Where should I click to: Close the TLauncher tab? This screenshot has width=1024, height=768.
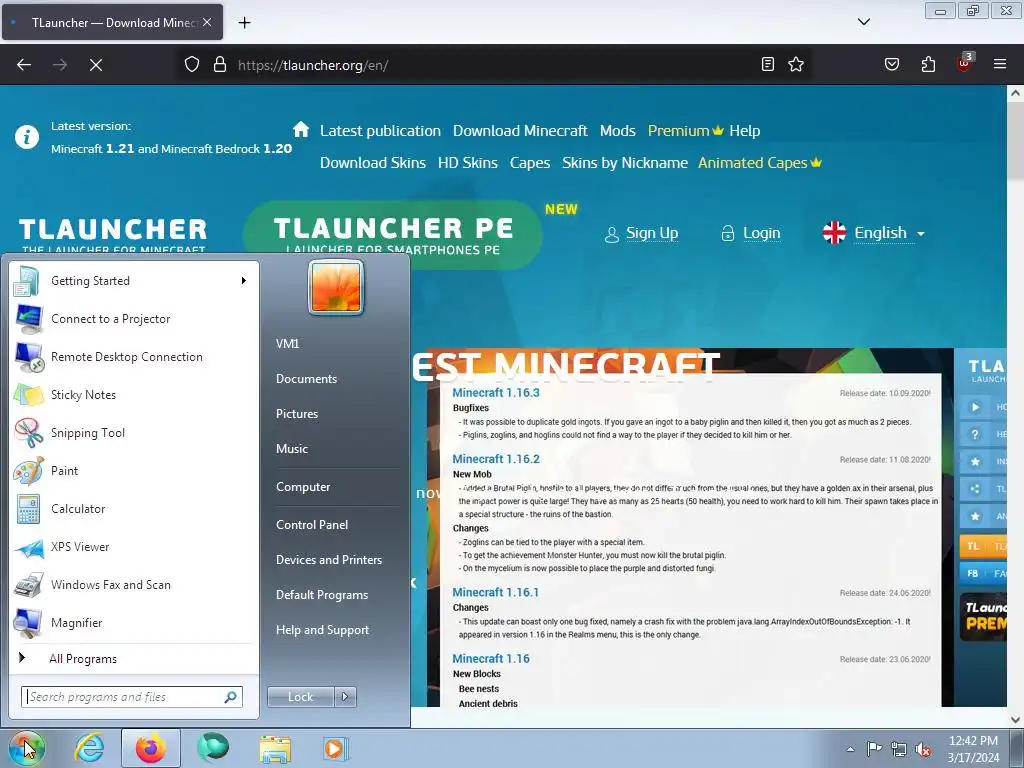click(x=207, y=22)
